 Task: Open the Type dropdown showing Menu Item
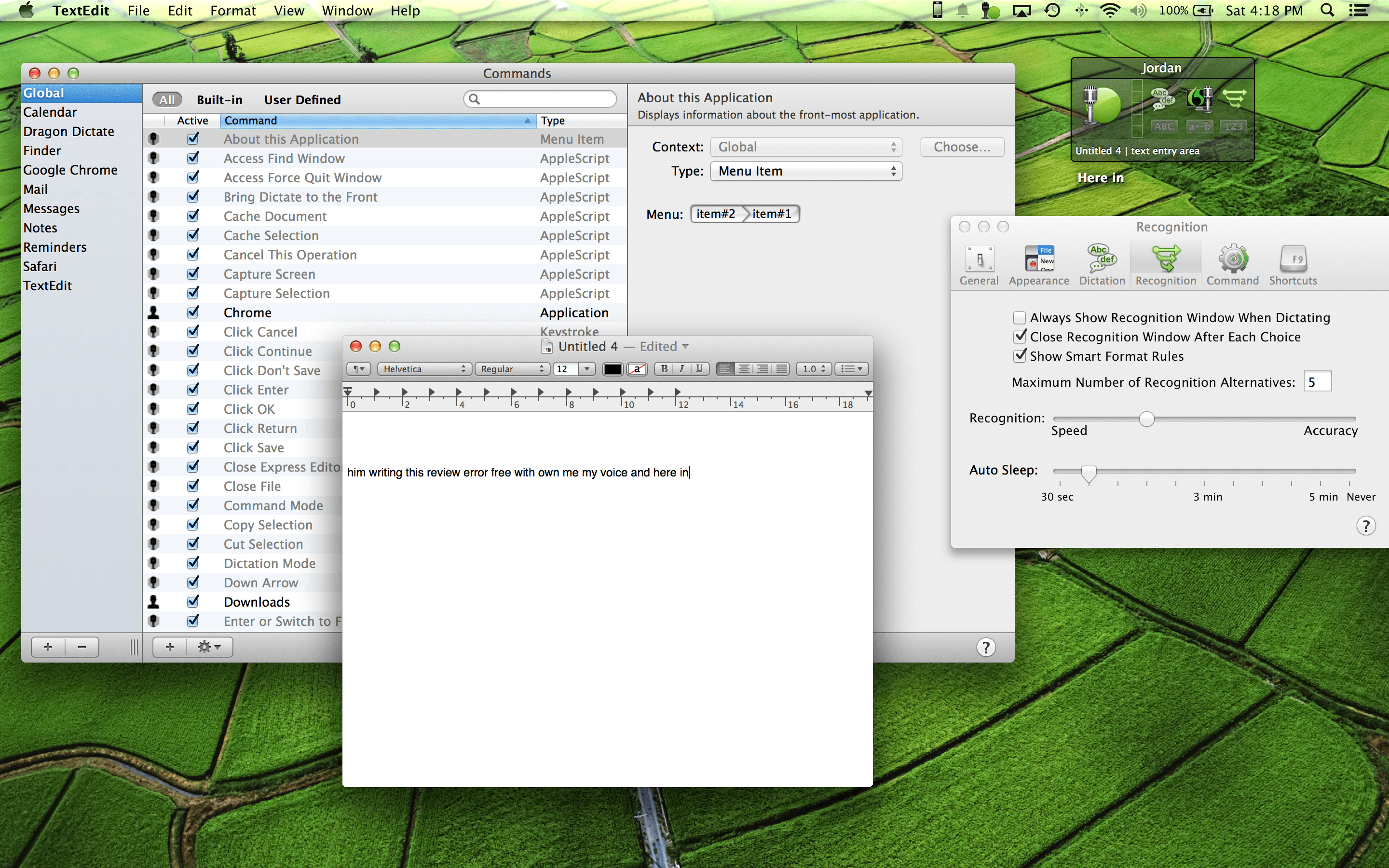tap(806, 171)
